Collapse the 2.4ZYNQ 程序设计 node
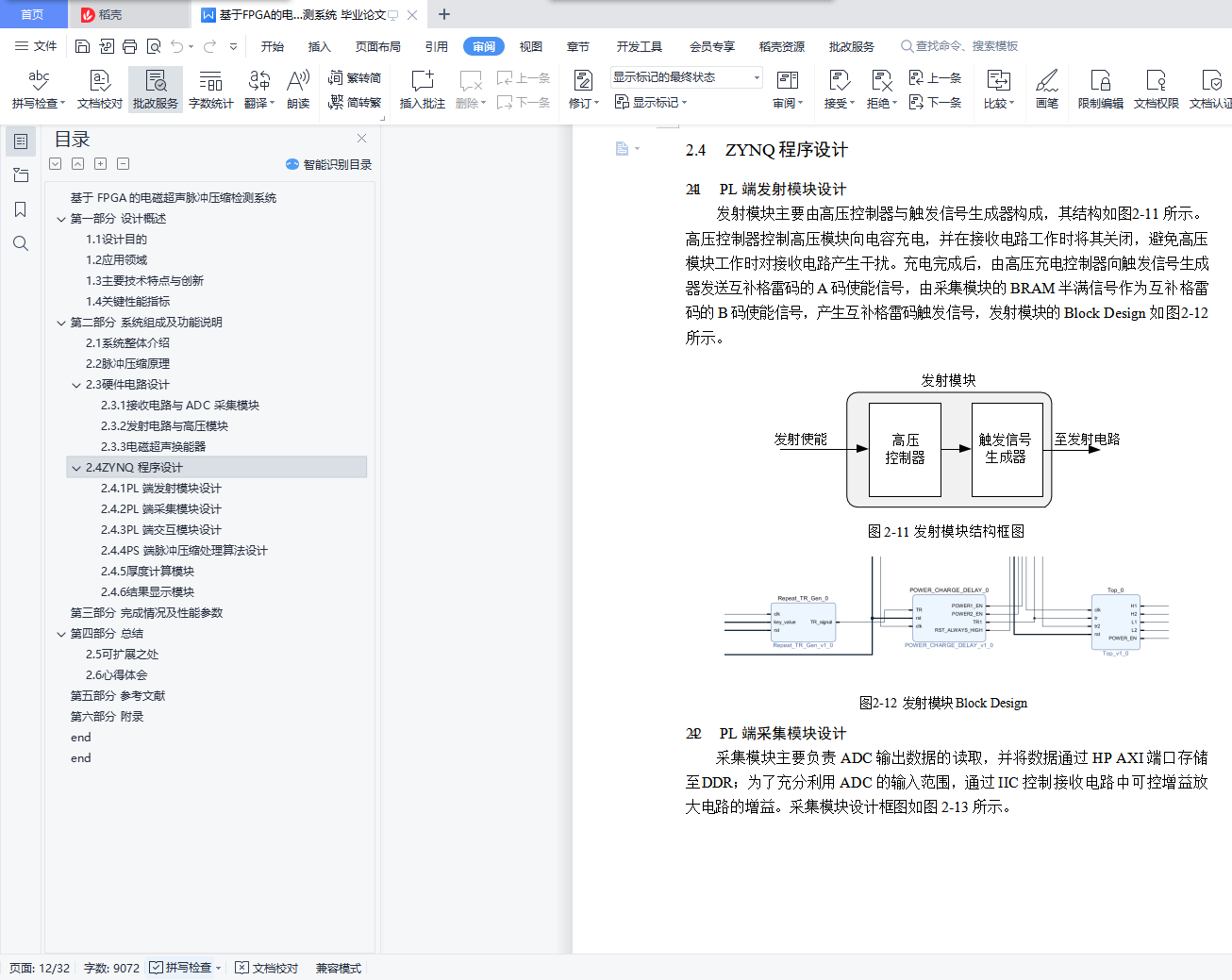 pos(76,468)
